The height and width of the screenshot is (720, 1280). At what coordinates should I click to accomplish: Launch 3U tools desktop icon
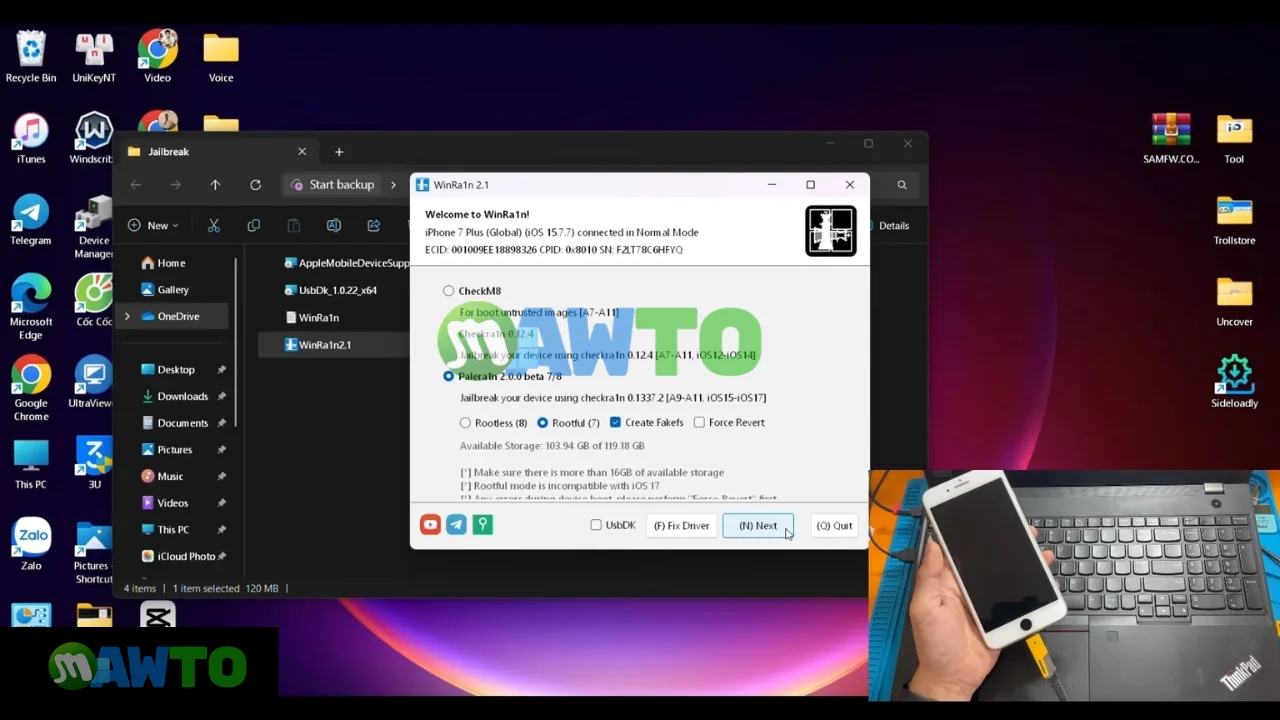94,465
